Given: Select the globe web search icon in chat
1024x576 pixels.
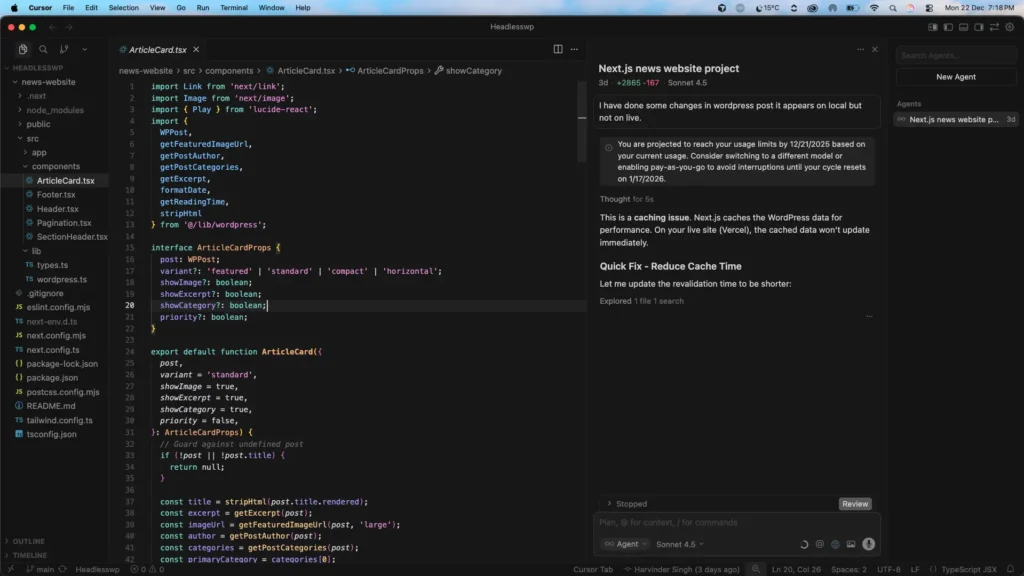Looking at the screenshot, I should click(x=836, y=544).
